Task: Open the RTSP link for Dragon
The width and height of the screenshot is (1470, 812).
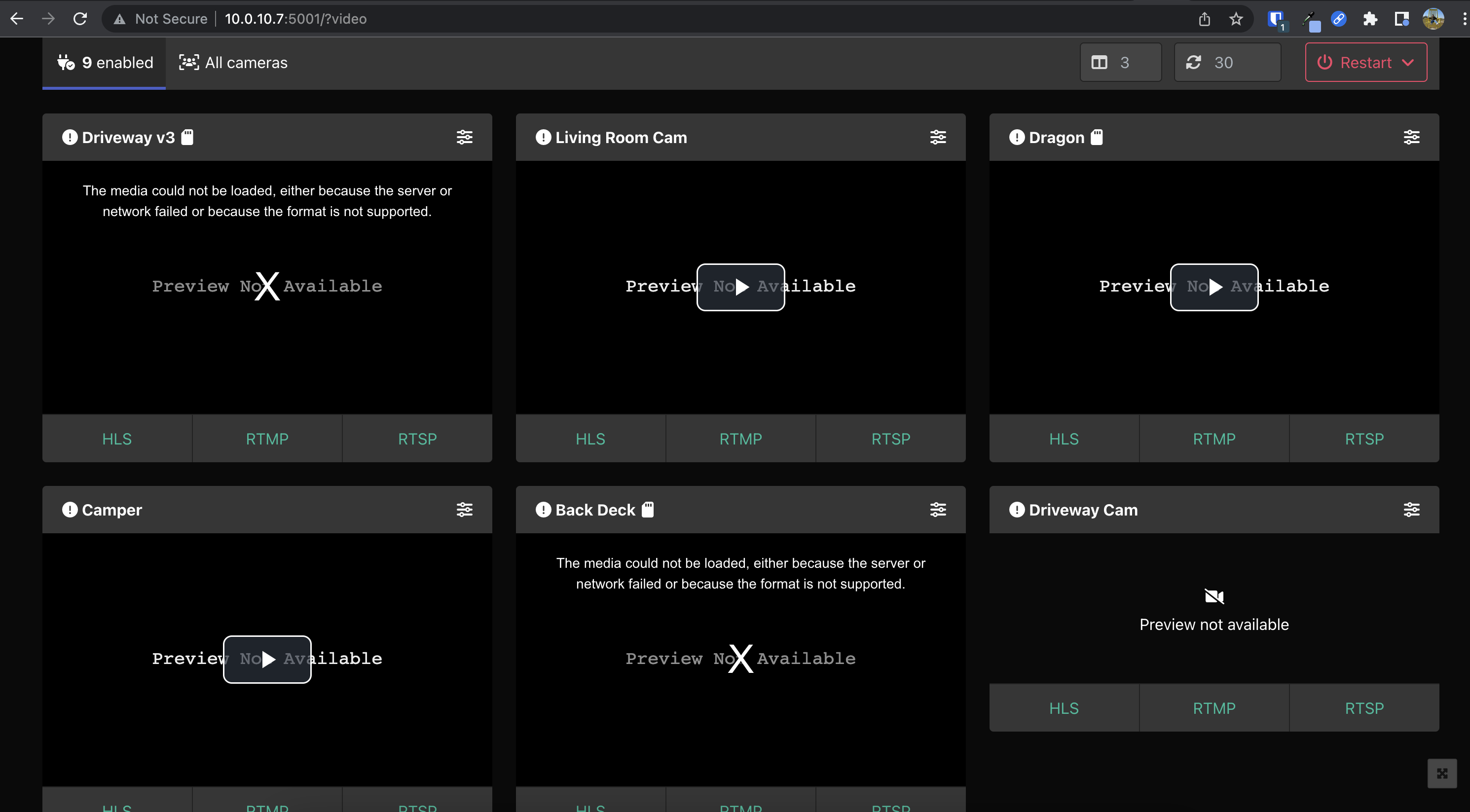Action: [1364, 438]
